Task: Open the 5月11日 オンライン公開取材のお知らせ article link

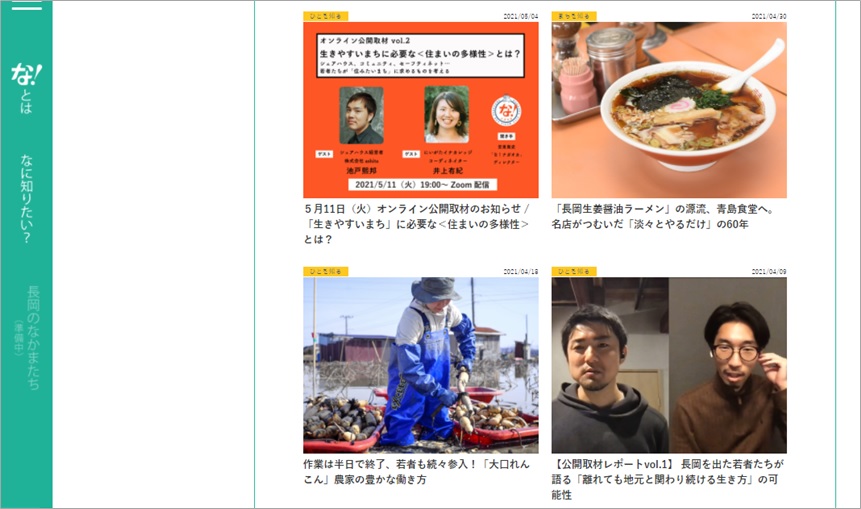Action: (x=417, y=224)
